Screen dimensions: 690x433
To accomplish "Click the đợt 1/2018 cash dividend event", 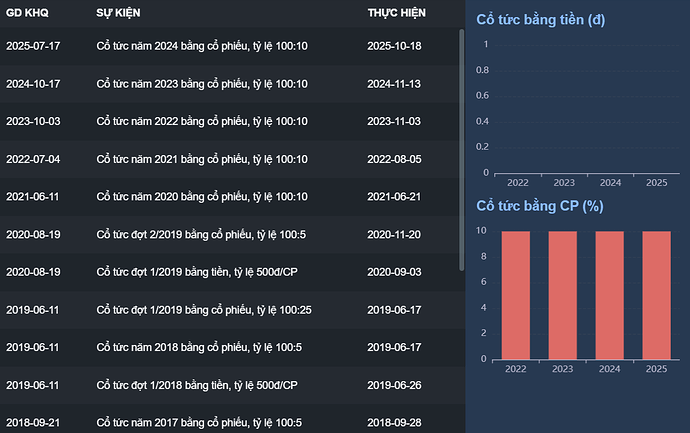I will 197,386.
